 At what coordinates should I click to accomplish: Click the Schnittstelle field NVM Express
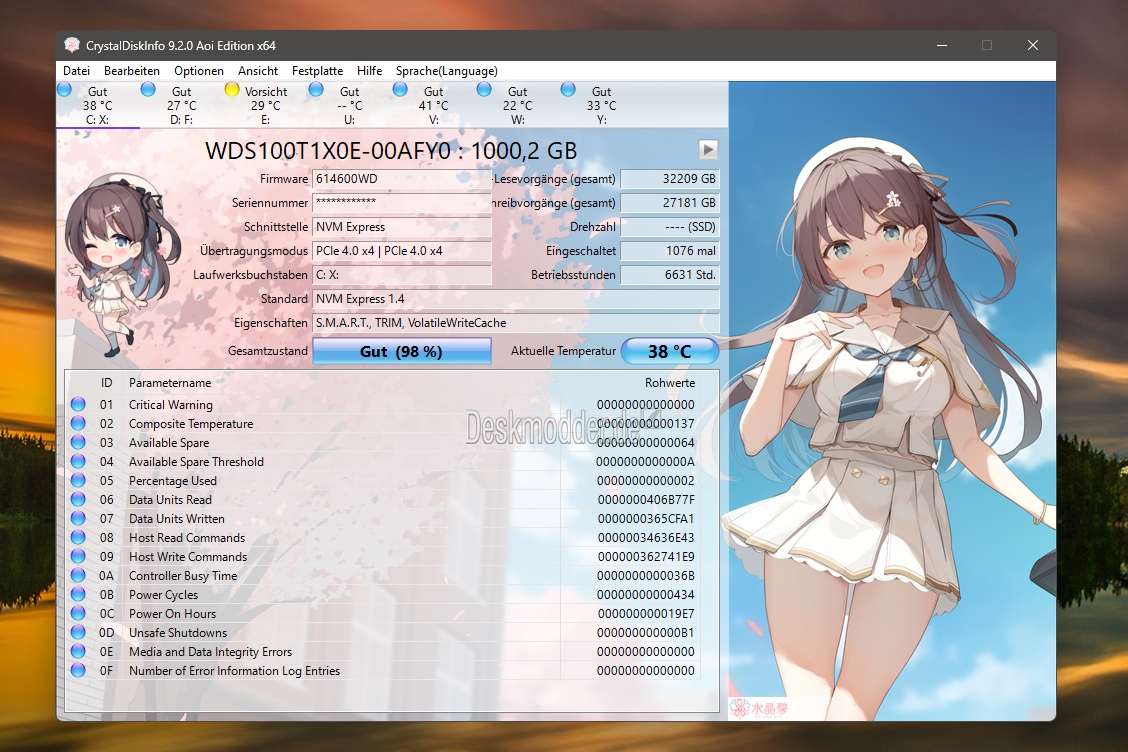pyautogui.click(x=401, y=227)
